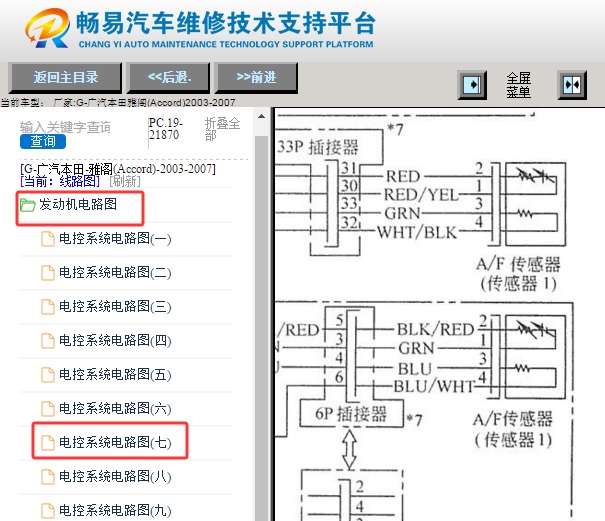
Task: Click the right-arrow panel icon
Action: pos(472,85)
